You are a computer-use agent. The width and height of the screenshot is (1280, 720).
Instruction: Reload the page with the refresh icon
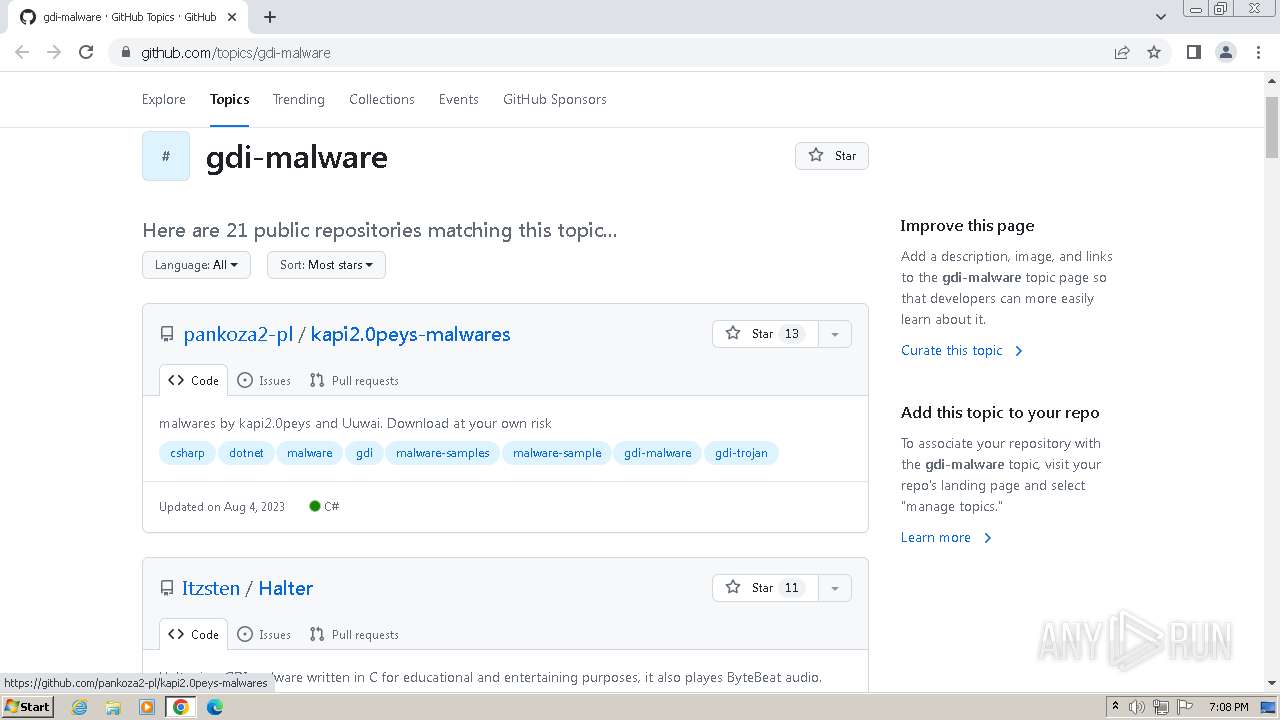pos(86,52)
